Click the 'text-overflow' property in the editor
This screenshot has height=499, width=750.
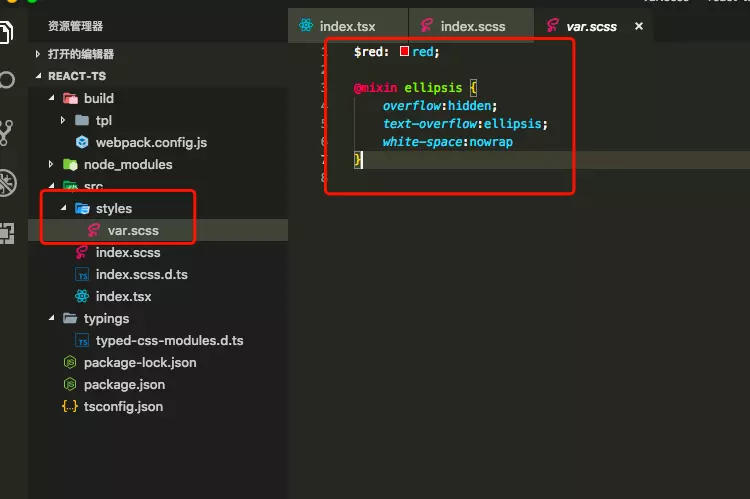430,124
